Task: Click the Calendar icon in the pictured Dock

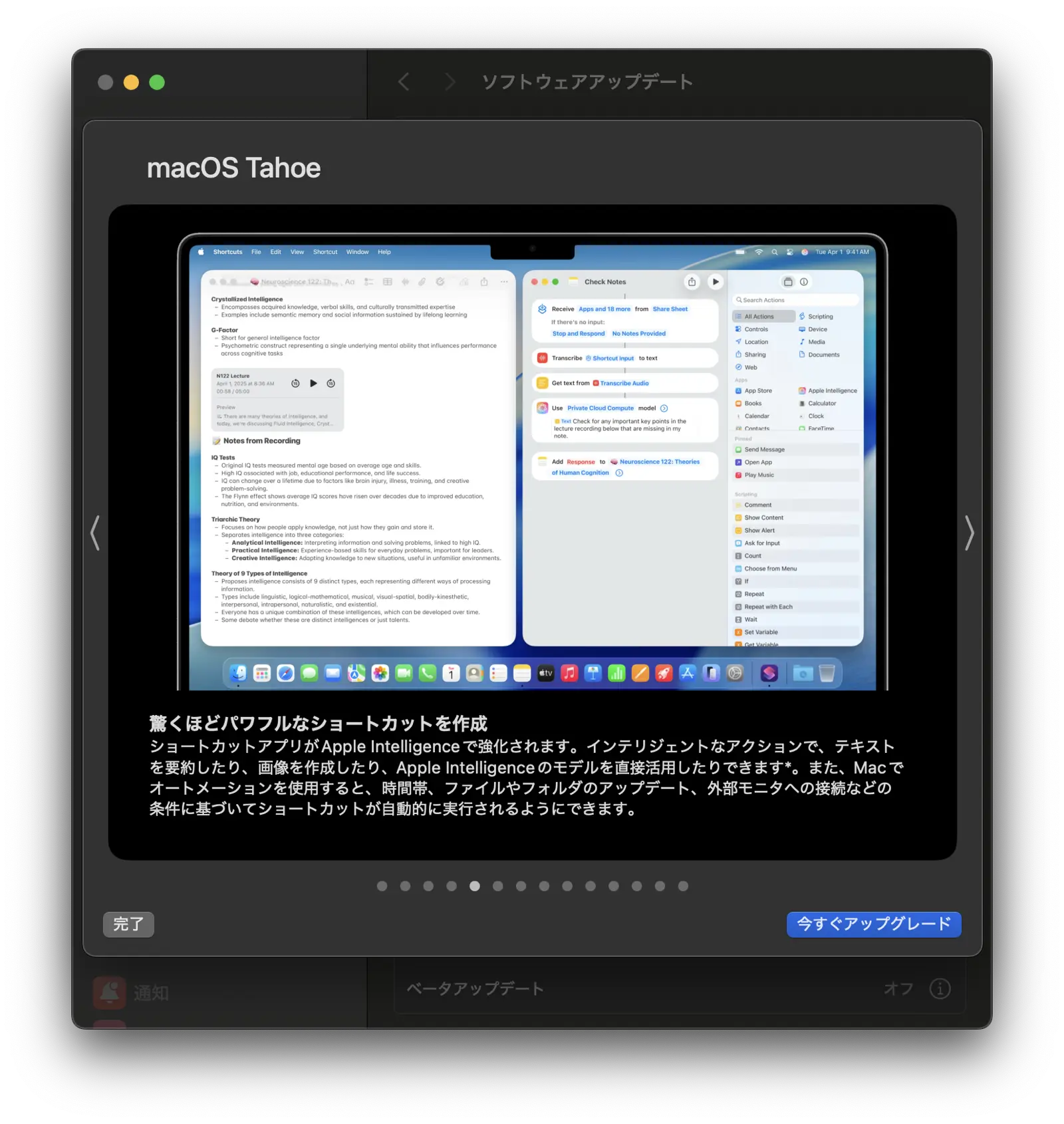Action: pos(451,674)
